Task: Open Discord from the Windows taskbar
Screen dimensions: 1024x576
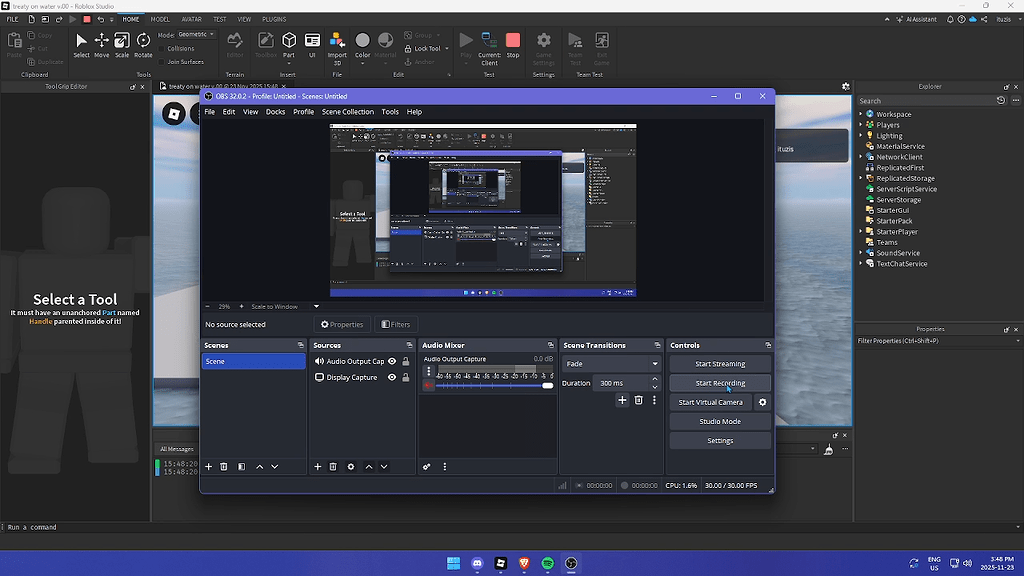Action: 477,563
